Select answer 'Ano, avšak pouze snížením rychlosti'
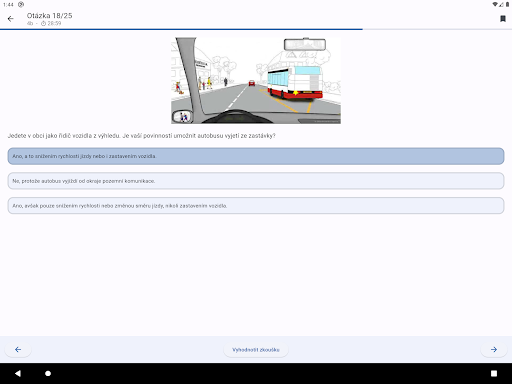 tap(256, 206)
